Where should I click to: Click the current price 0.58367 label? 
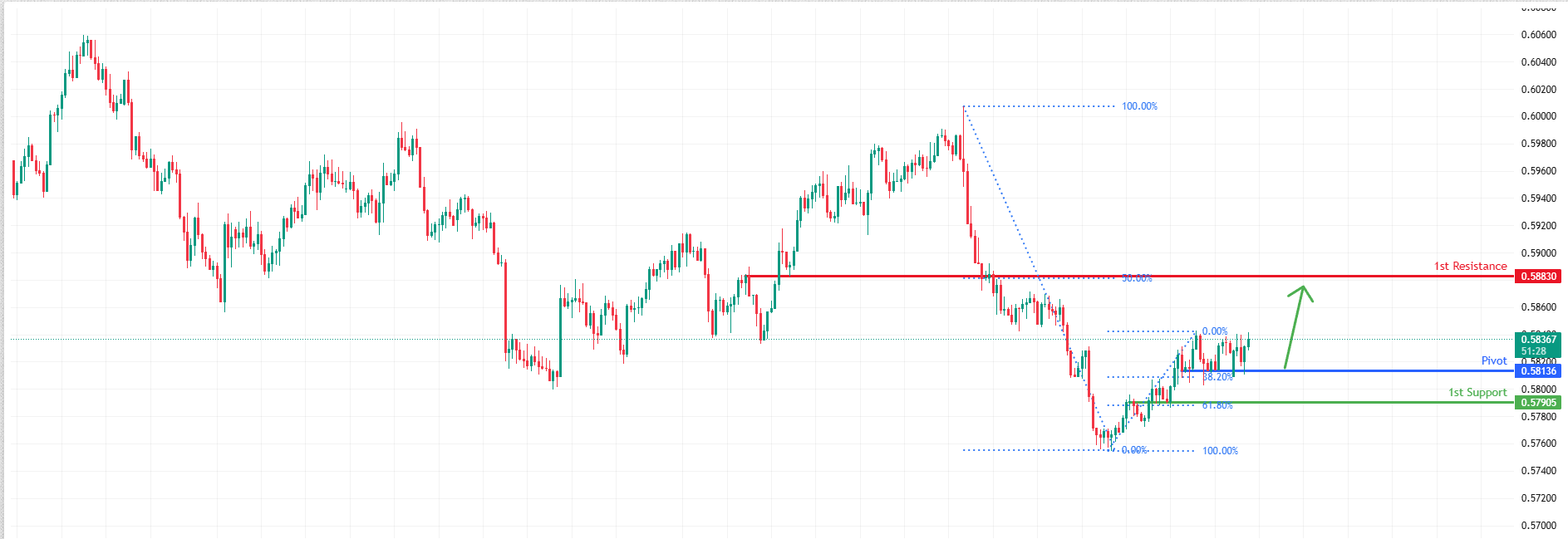(x=1538, y=340)
